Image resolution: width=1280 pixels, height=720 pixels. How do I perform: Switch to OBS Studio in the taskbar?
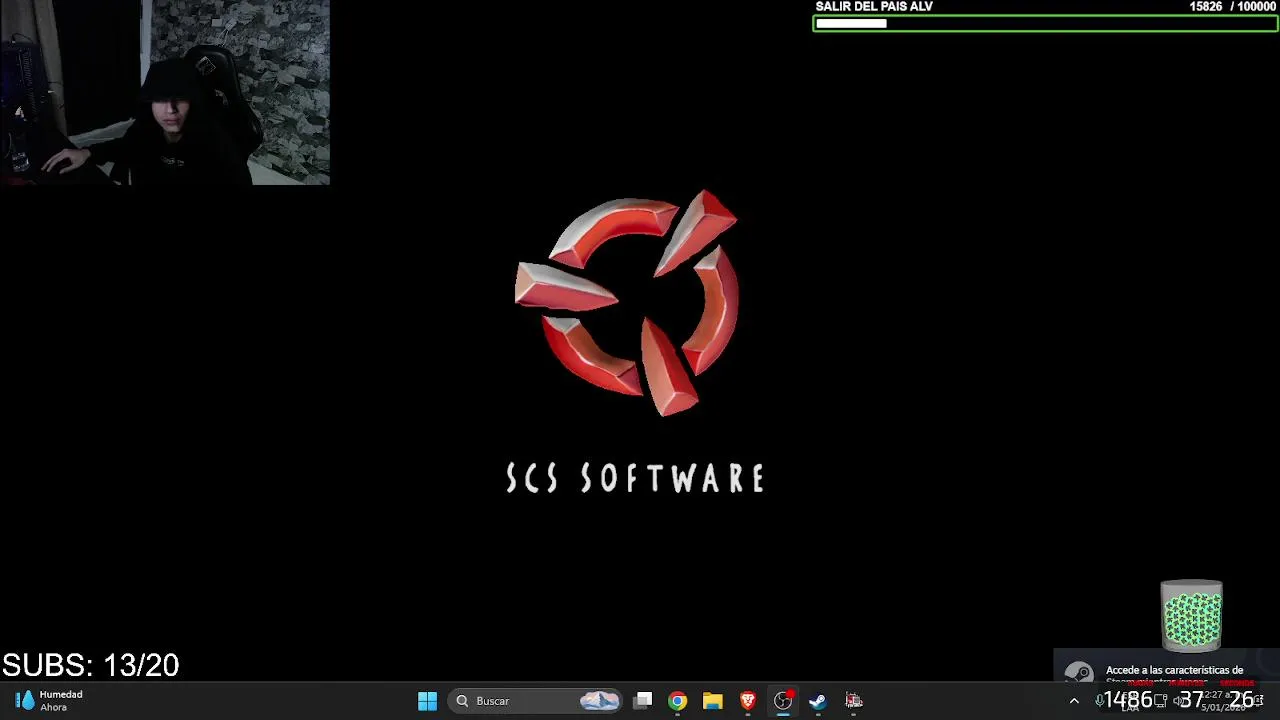[783, 701]
